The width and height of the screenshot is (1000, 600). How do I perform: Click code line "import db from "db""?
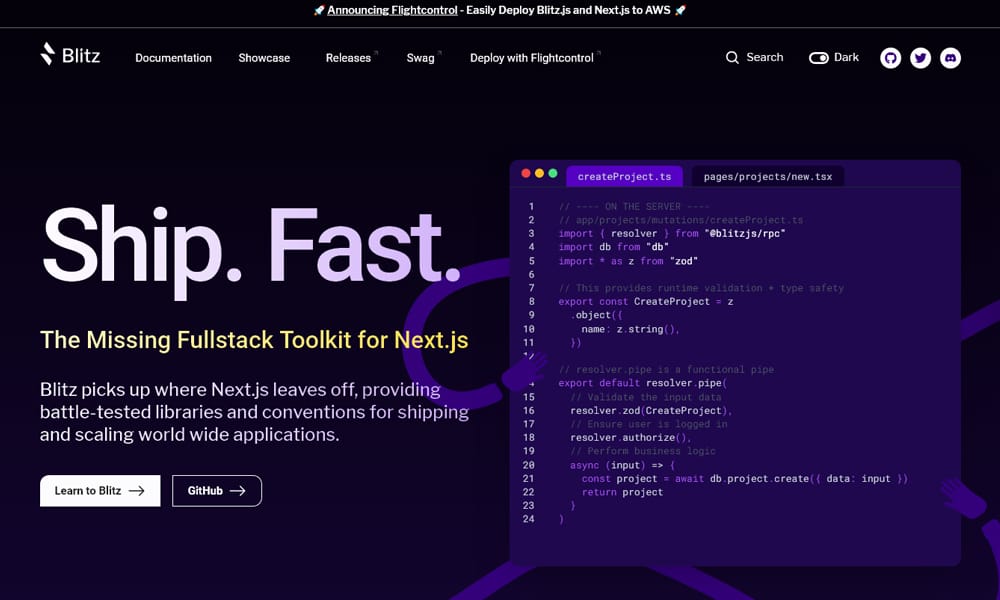(614, 247)
